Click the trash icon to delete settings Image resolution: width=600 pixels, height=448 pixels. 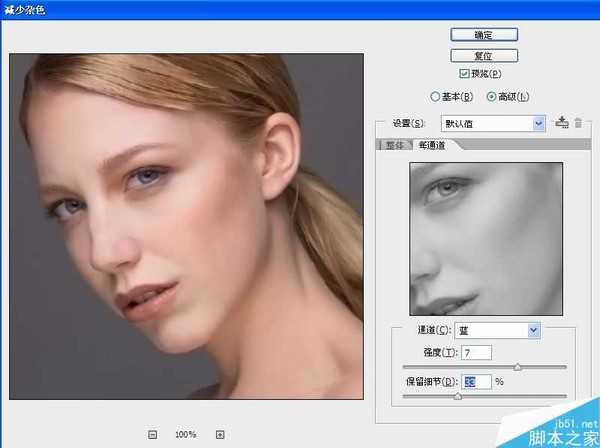coord(577,123)
